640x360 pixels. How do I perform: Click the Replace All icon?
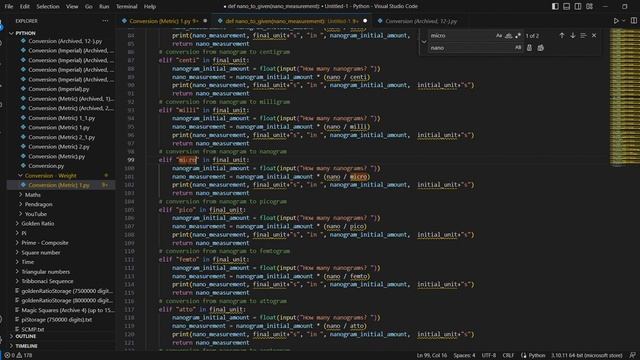[540, 48]
